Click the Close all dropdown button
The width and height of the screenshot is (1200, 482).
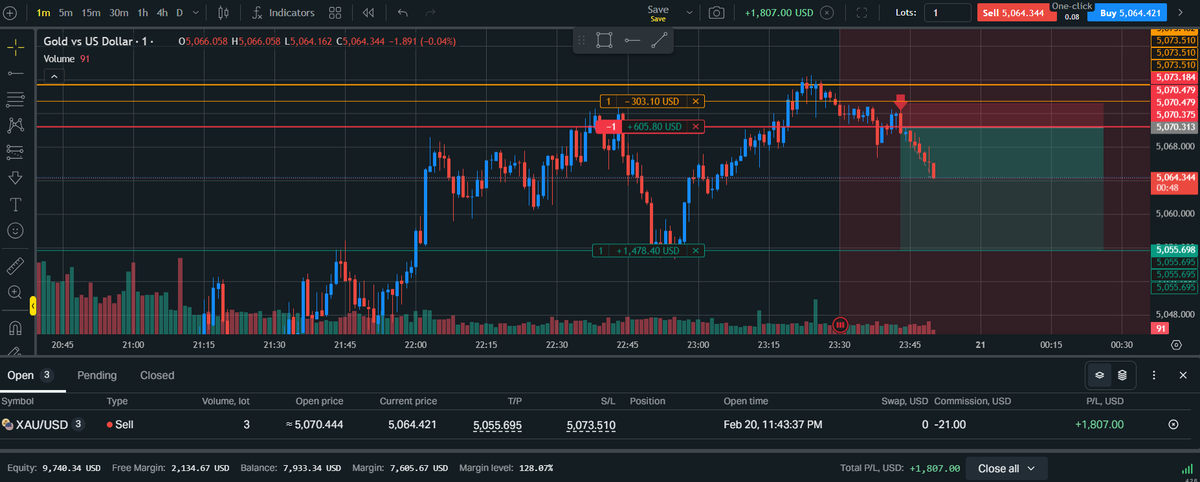(x=1008, y=468)
